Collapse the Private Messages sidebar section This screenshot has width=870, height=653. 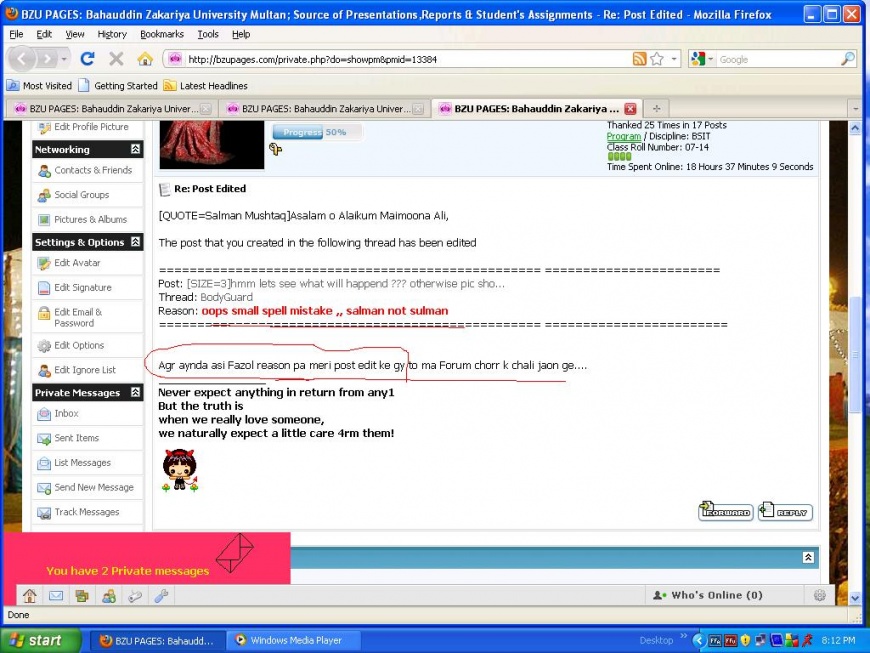(x=135, y=393)
